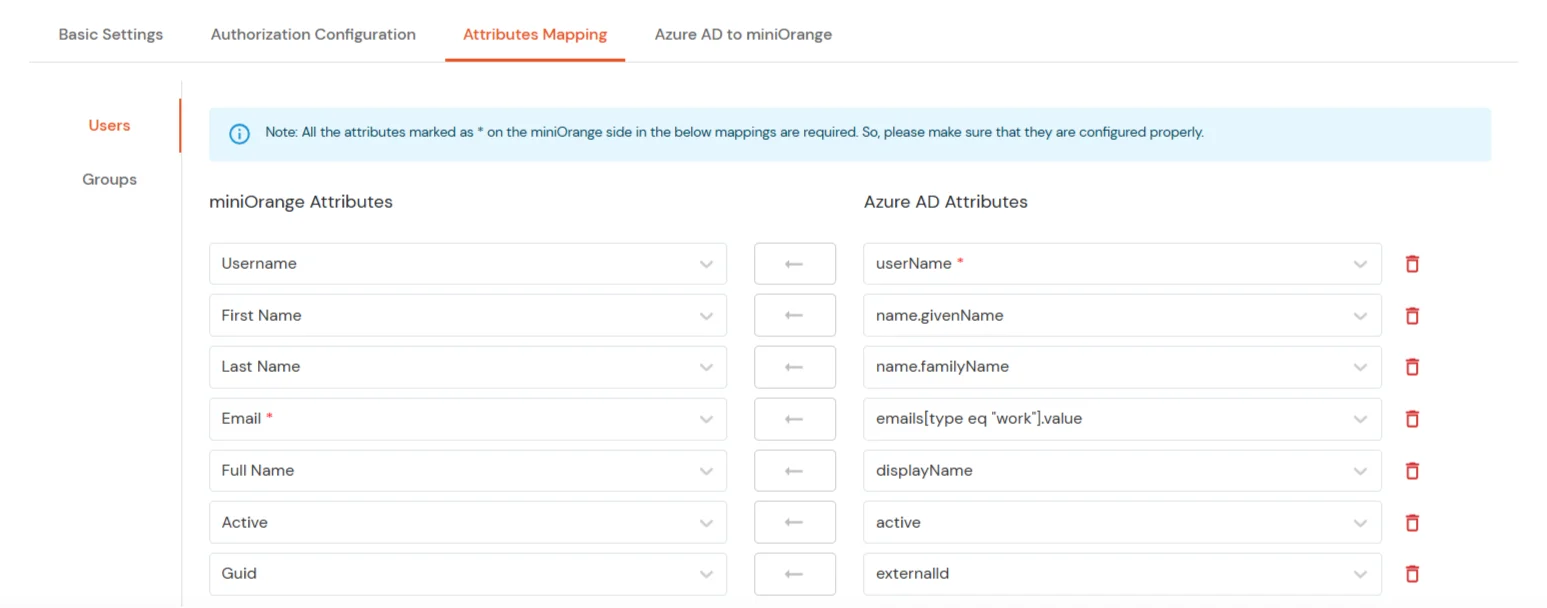Remove the Email attribute mapping
1547x608 pixels.
[1412, 418]
